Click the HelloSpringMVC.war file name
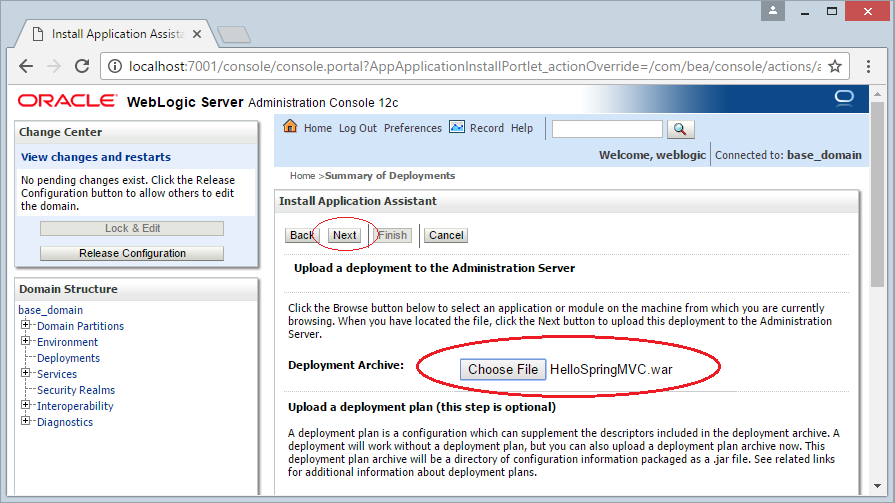Screen dimensions: 895x503 coord(611,369)
